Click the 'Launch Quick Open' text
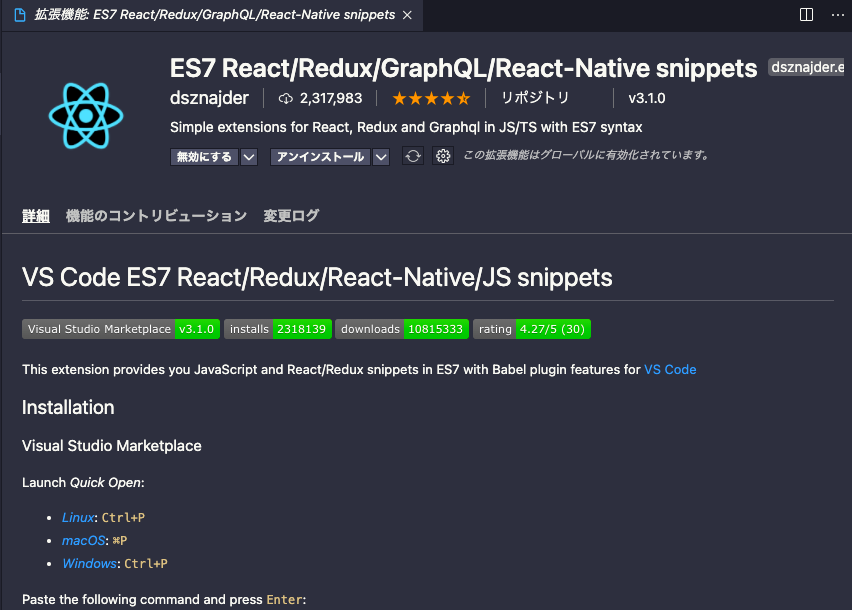This screenshot has width=852, height=610. point(83,483)
